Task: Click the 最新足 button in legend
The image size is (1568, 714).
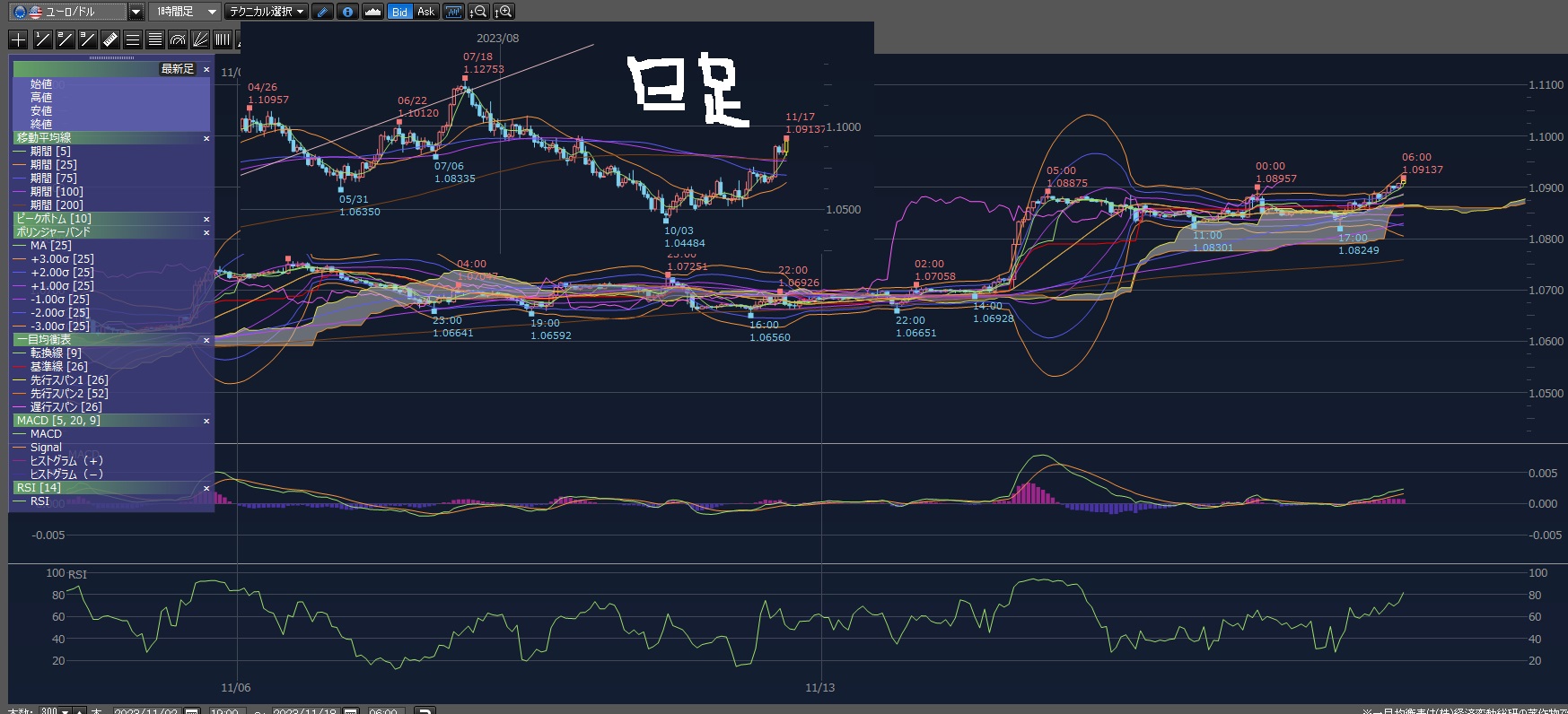Action: pyautogui.click(x=177, y=69)
